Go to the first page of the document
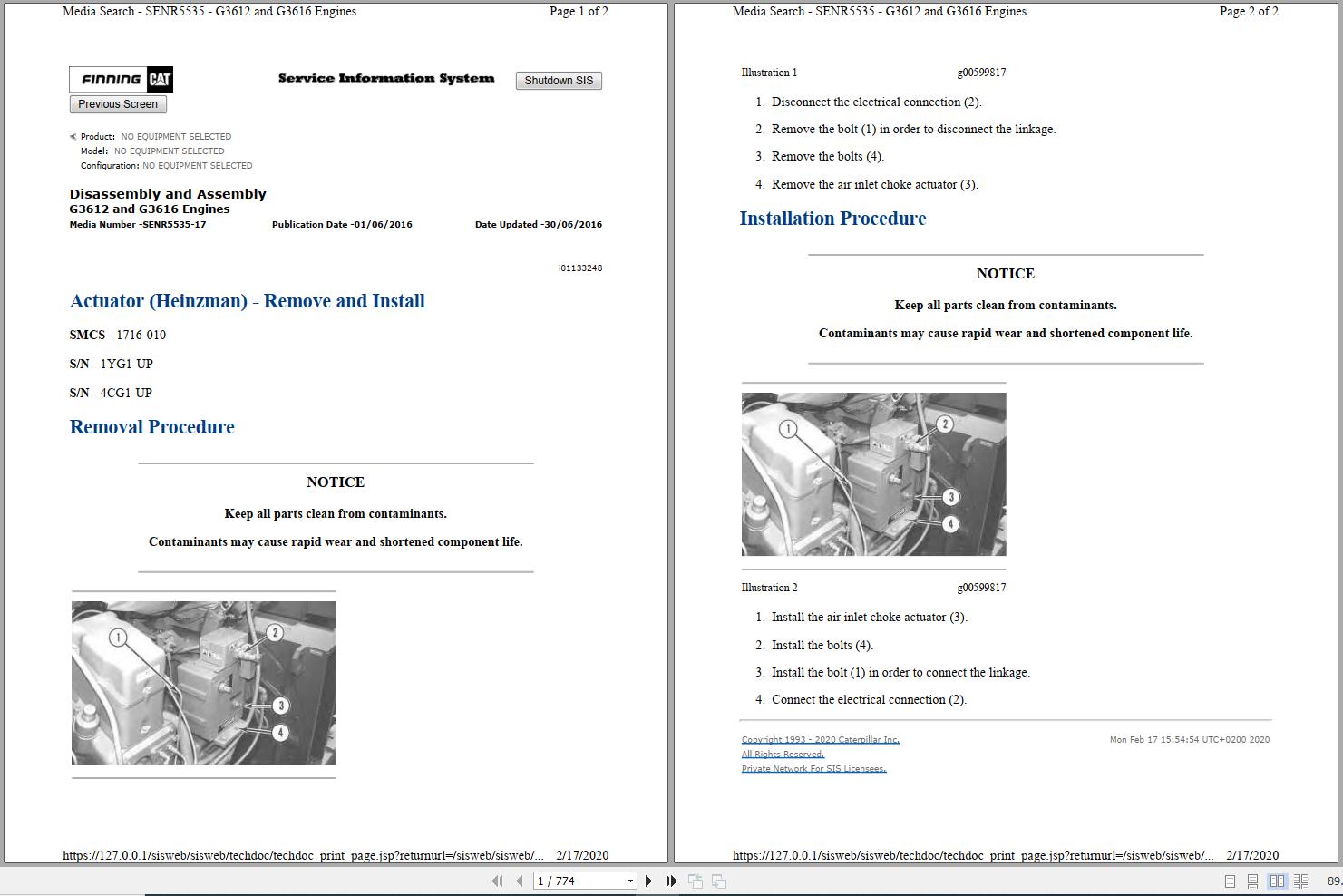1343x896 pixels. (x=496, y=881)
